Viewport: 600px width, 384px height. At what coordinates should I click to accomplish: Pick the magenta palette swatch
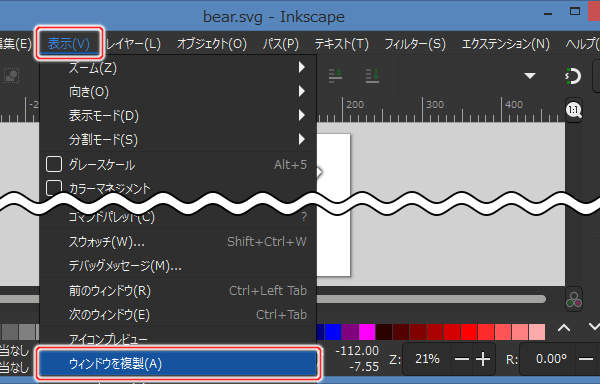[x=367, y=332]
